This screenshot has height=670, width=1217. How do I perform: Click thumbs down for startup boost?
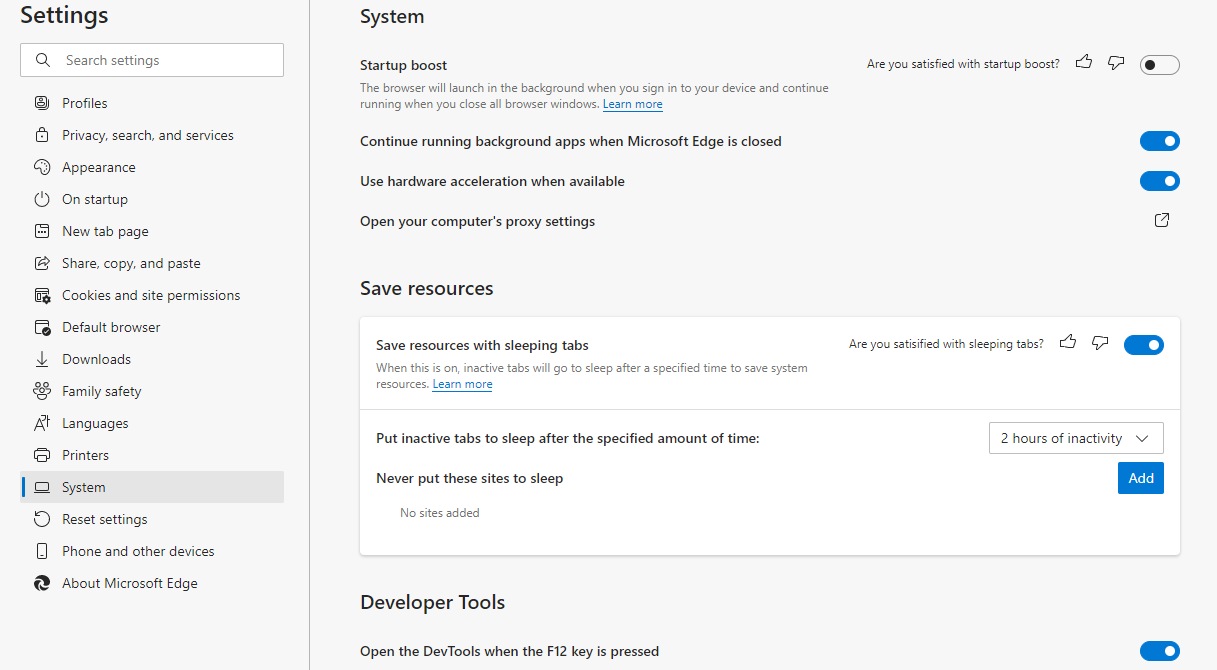(x=1116, y=63)
